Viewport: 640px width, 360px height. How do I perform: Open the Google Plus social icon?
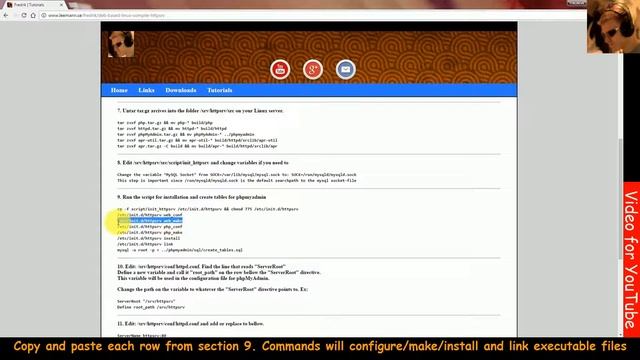click(313, 69)
